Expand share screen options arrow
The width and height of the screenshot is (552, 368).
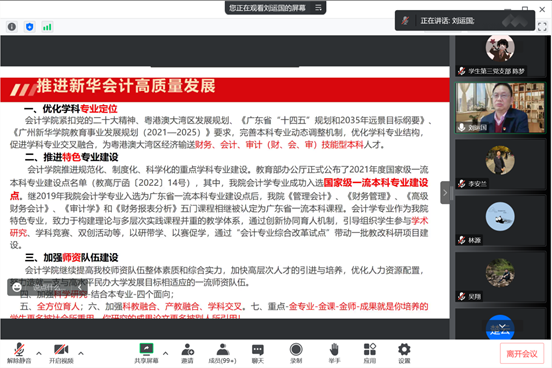(x=165, y=353)
